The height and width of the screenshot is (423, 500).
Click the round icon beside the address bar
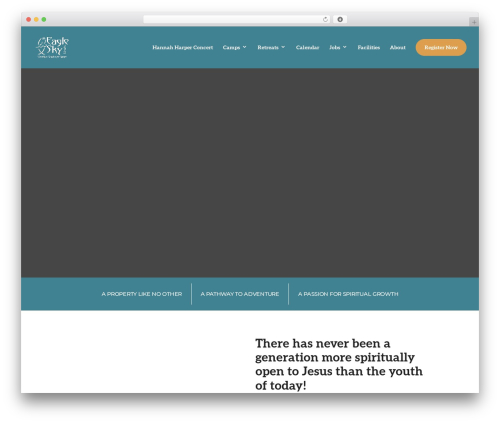pyautogui.click(x=340, y=19)
